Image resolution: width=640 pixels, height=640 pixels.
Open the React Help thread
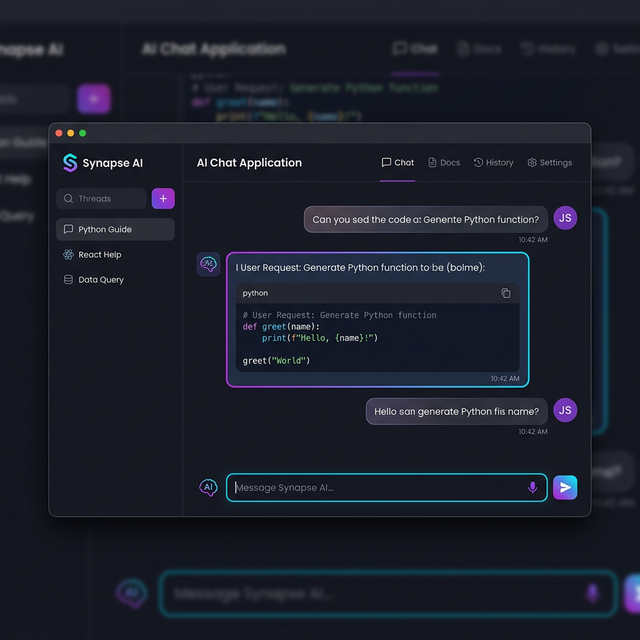click(115, 255)
